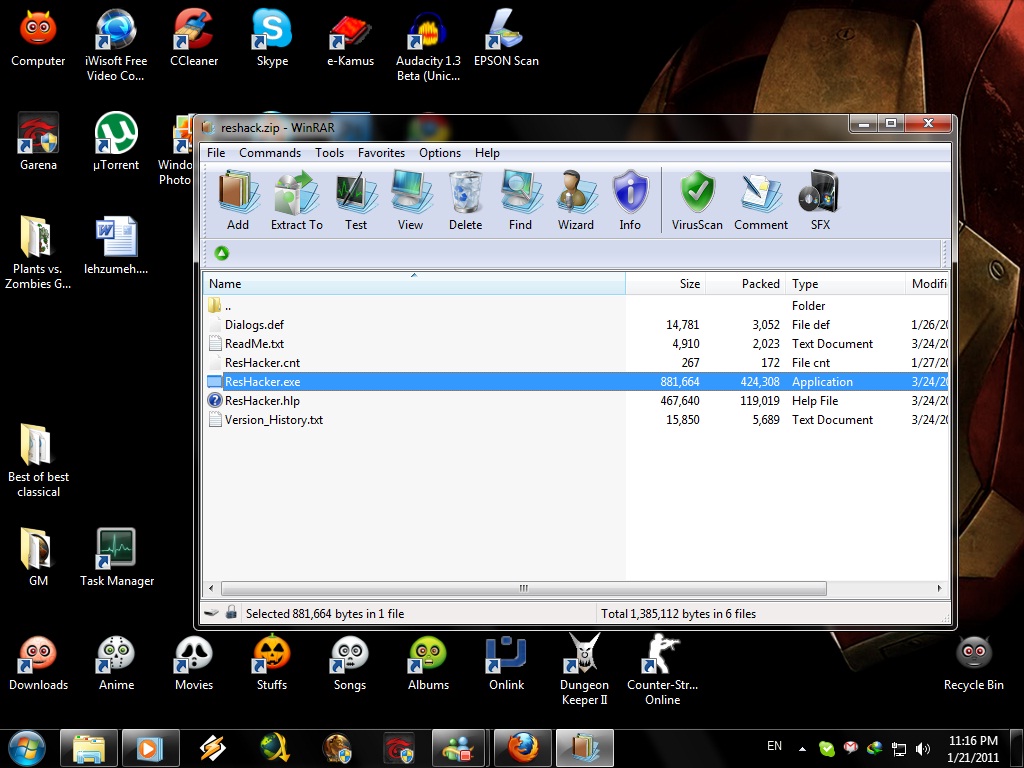Go up one level with green arrow
The width and height of the screenshot is (1024, 768).
click(x=221, y=253)
